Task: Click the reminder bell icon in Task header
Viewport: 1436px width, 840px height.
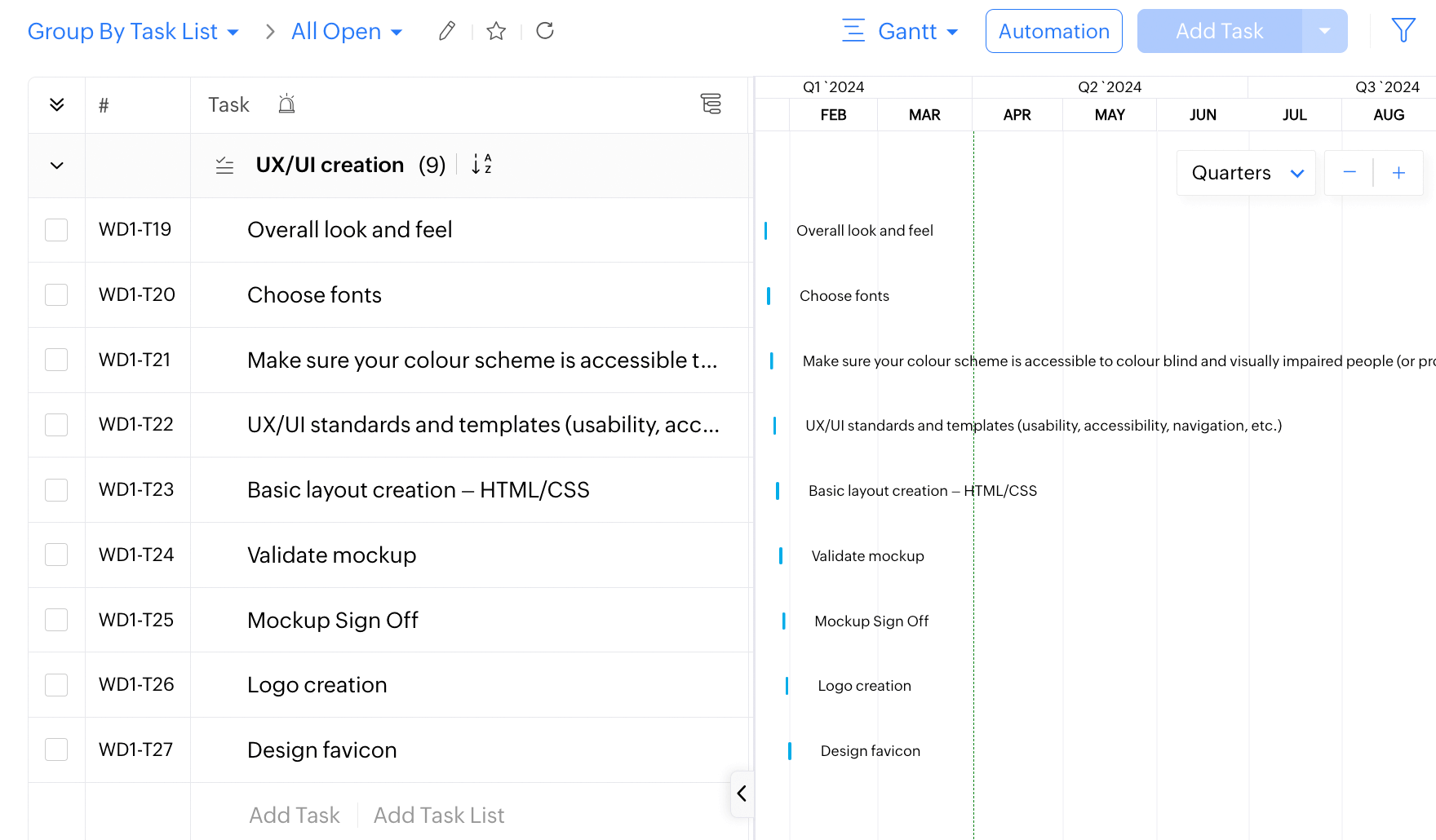Action: (x=286, y=104)
